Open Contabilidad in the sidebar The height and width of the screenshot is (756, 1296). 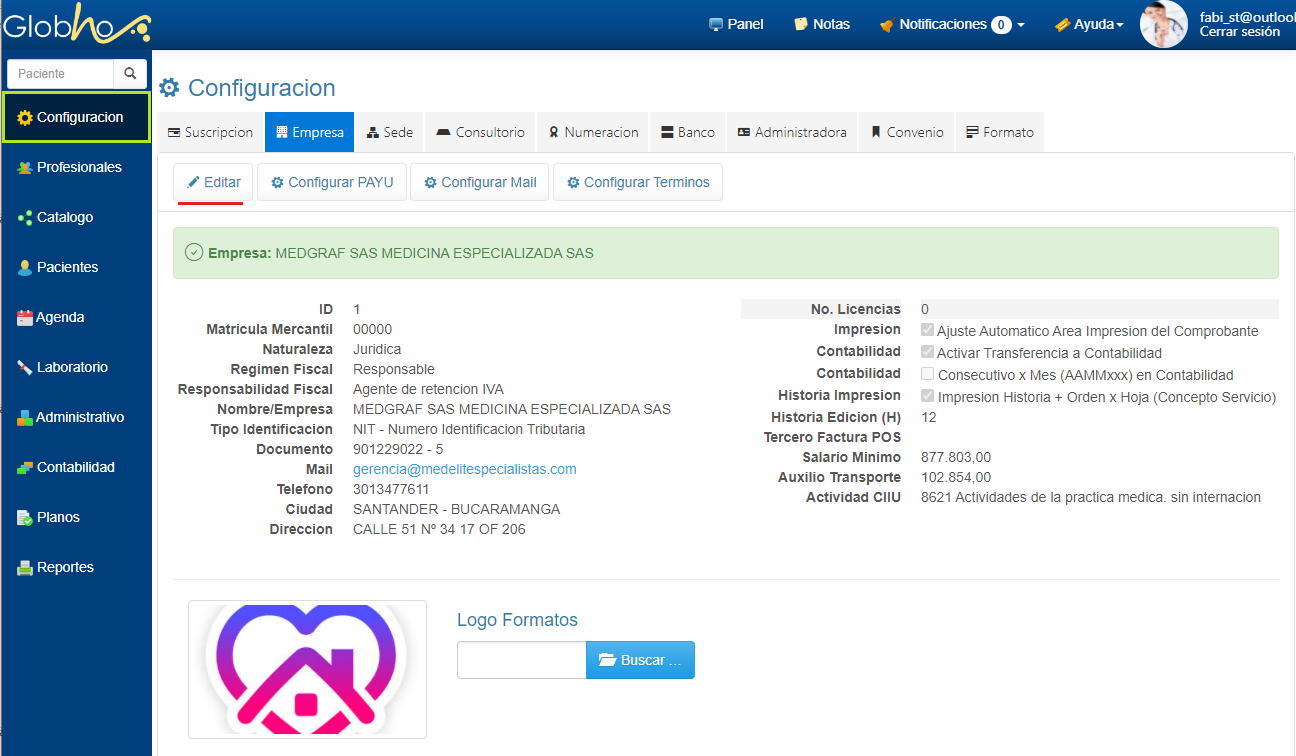click(75, 467)
